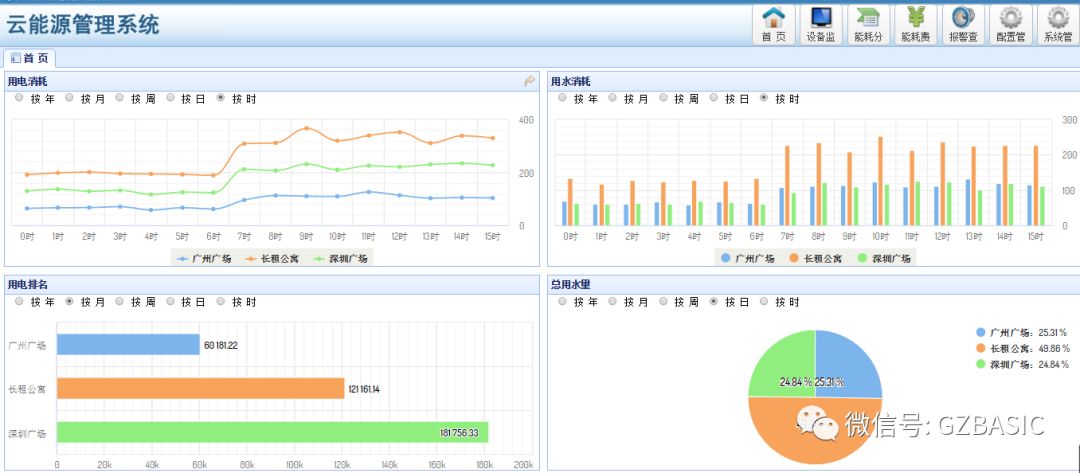Screen dimensions: 1080x473
Task: Open the 能耗费 energy cost icon
Action: (x=915, y=24)
